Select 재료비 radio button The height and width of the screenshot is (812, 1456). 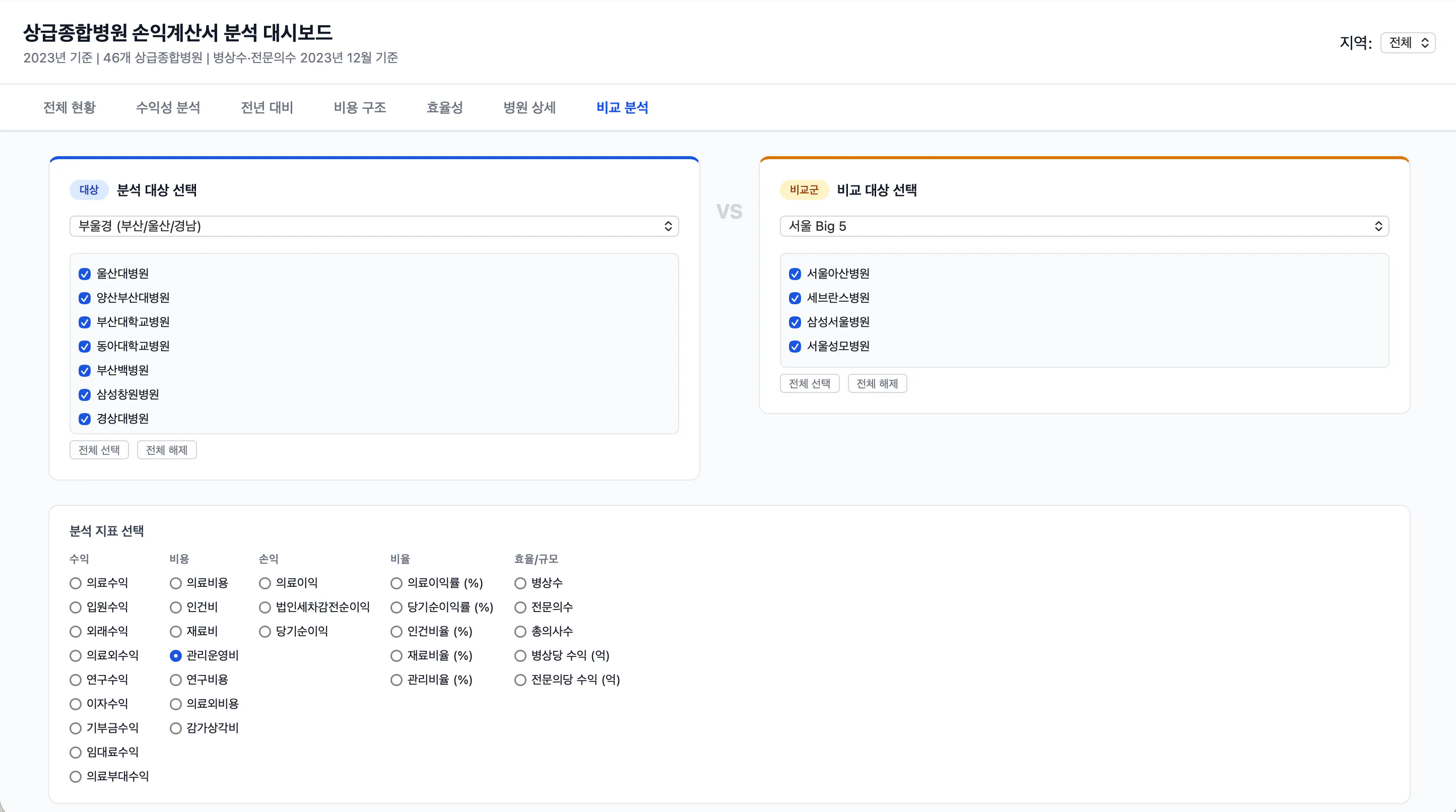coord(176,632)
